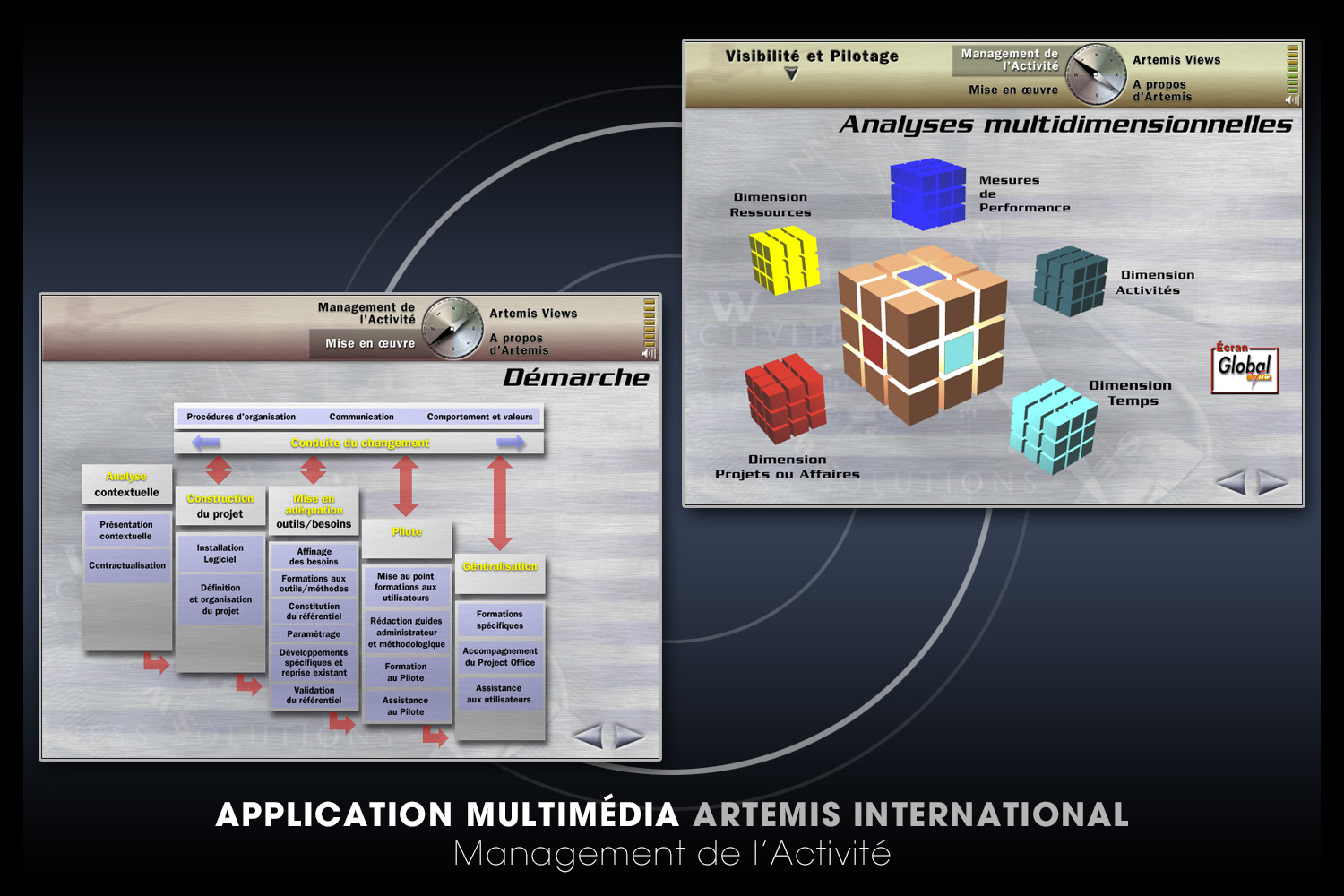
Task: Go to next page in Démarche screen
Action: point(630,737)
